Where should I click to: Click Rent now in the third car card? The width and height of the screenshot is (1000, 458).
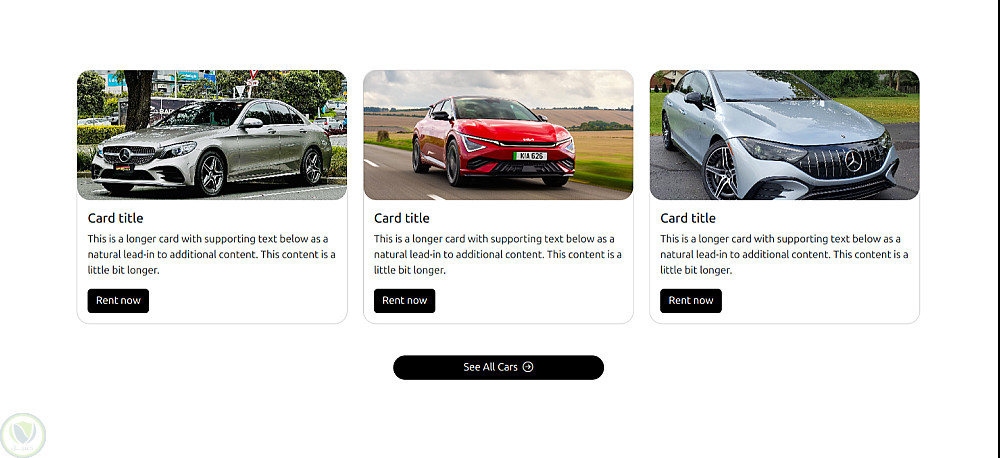[691, 300]
